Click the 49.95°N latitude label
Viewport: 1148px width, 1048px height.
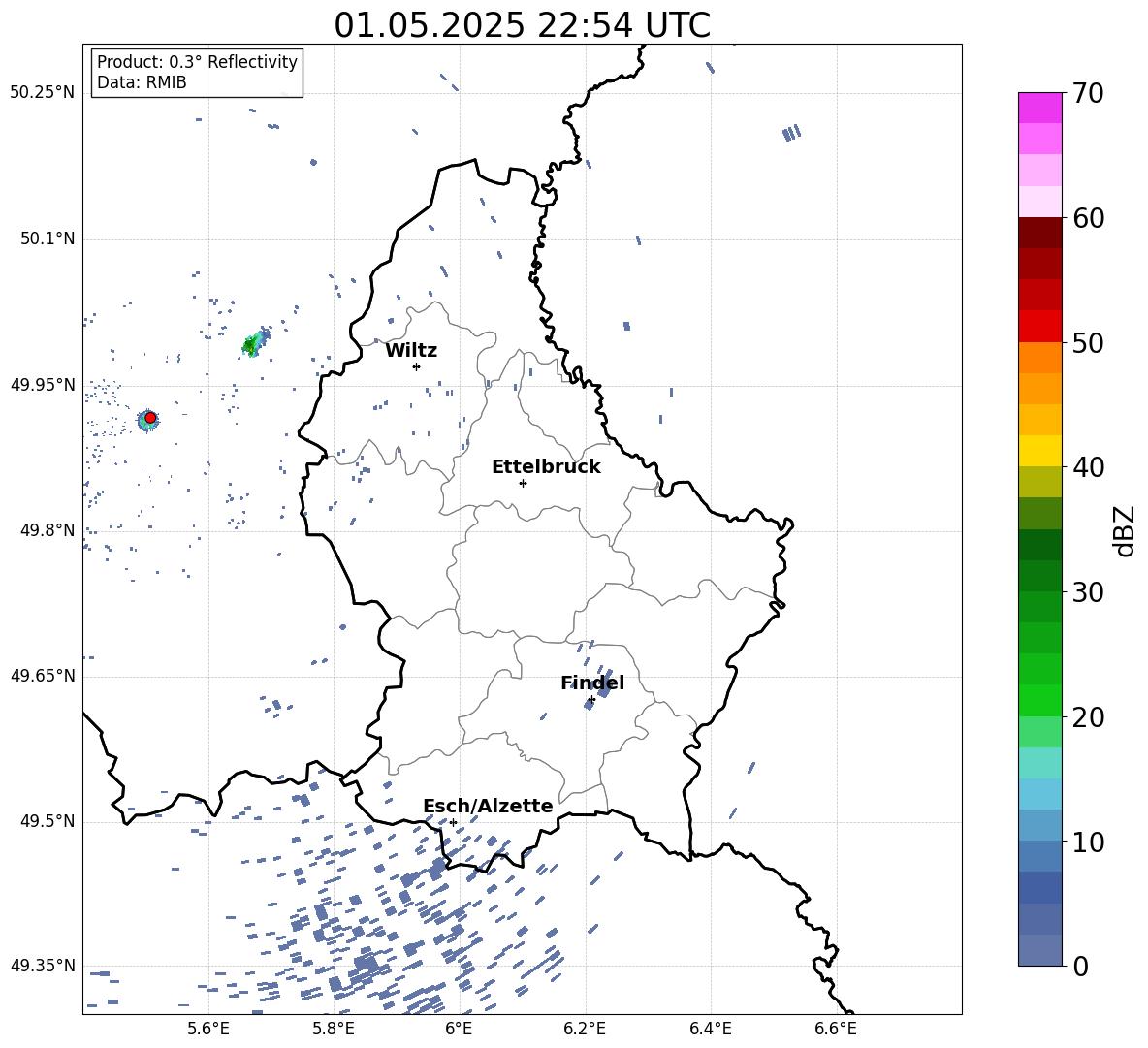tap(43, 385)
